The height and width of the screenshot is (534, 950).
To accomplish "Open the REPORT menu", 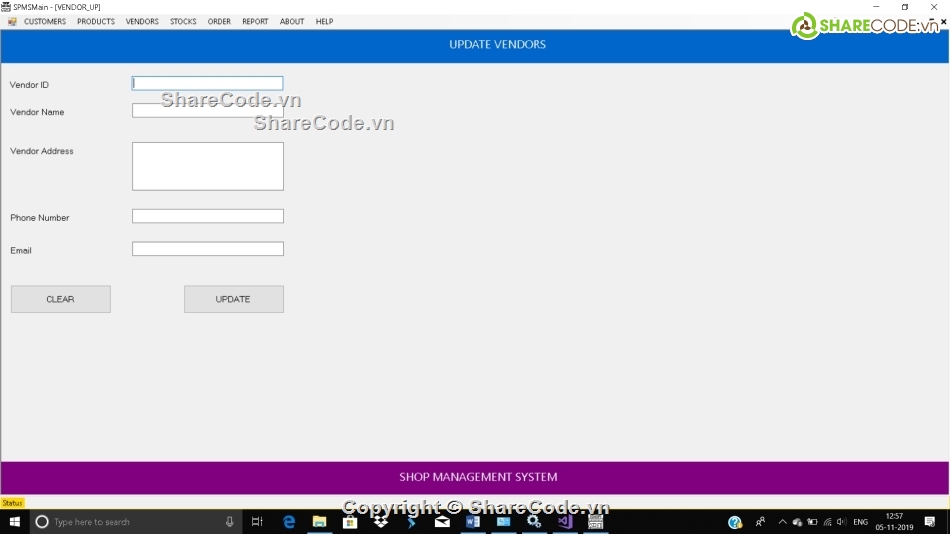I will coord(255,21).
